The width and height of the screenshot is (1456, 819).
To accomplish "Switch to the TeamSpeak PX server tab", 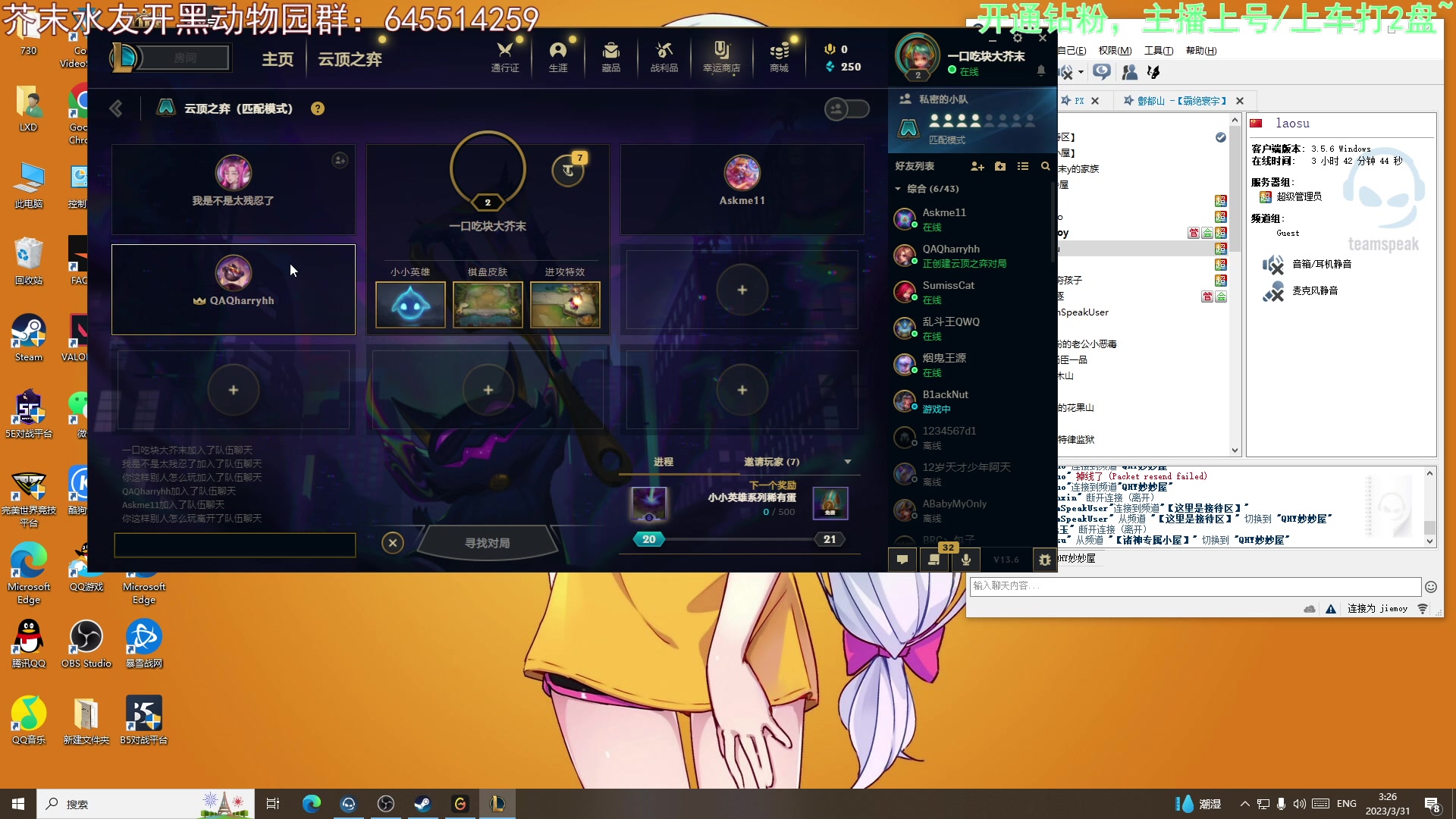I will pyautogui.click(x=1079, y=100).
